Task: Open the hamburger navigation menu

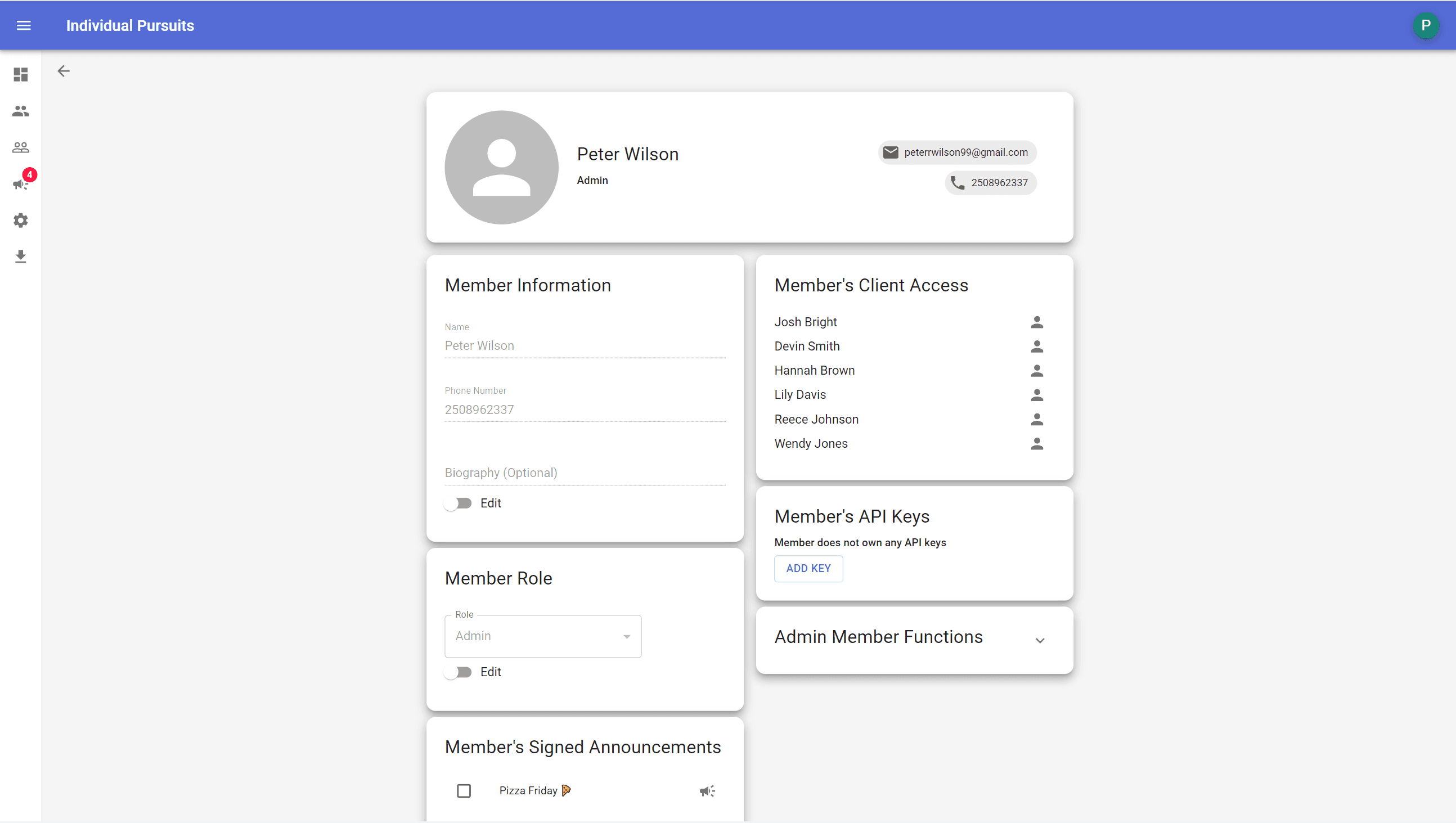Action: (x=24, y=25)
